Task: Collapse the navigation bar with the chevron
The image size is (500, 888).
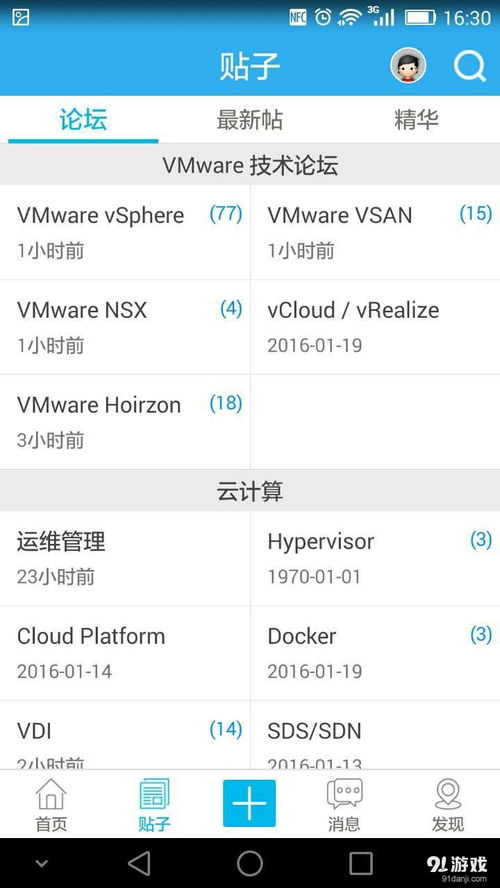Action: pyautogui.click(x=41, y=864)
